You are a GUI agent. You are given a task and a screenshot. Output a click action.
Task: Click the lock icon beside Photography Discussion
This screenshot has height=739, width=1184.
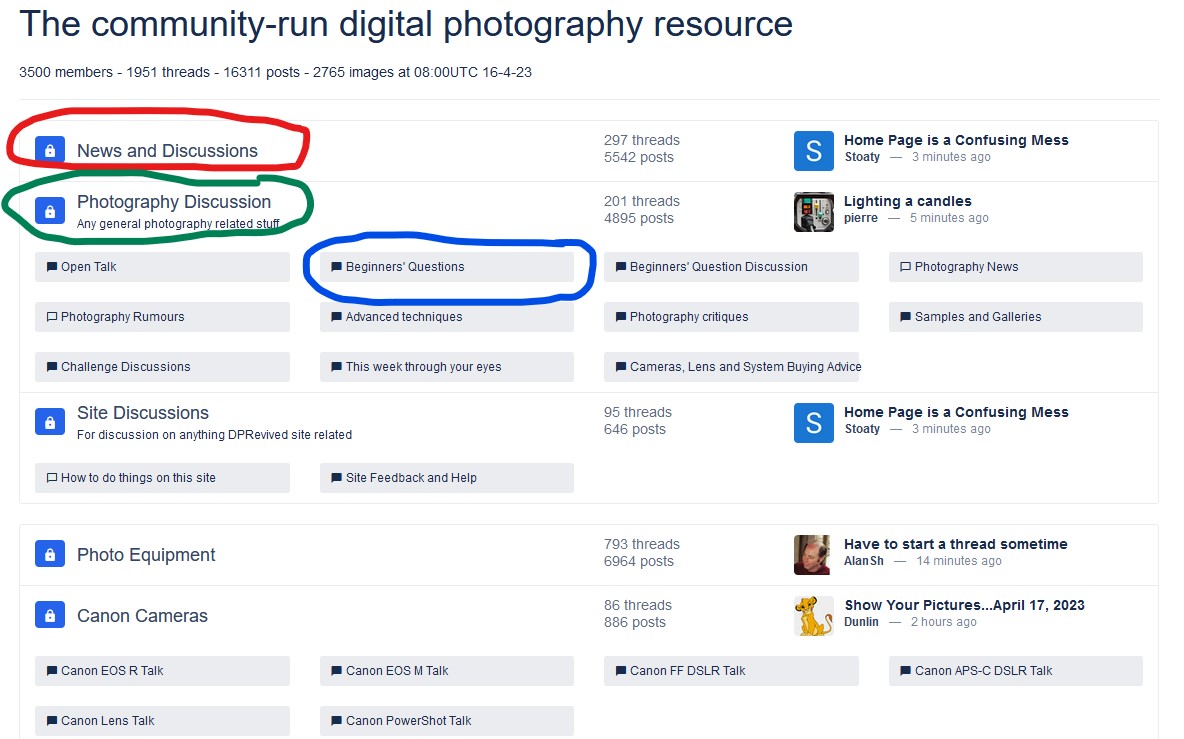tap(50, 211)
